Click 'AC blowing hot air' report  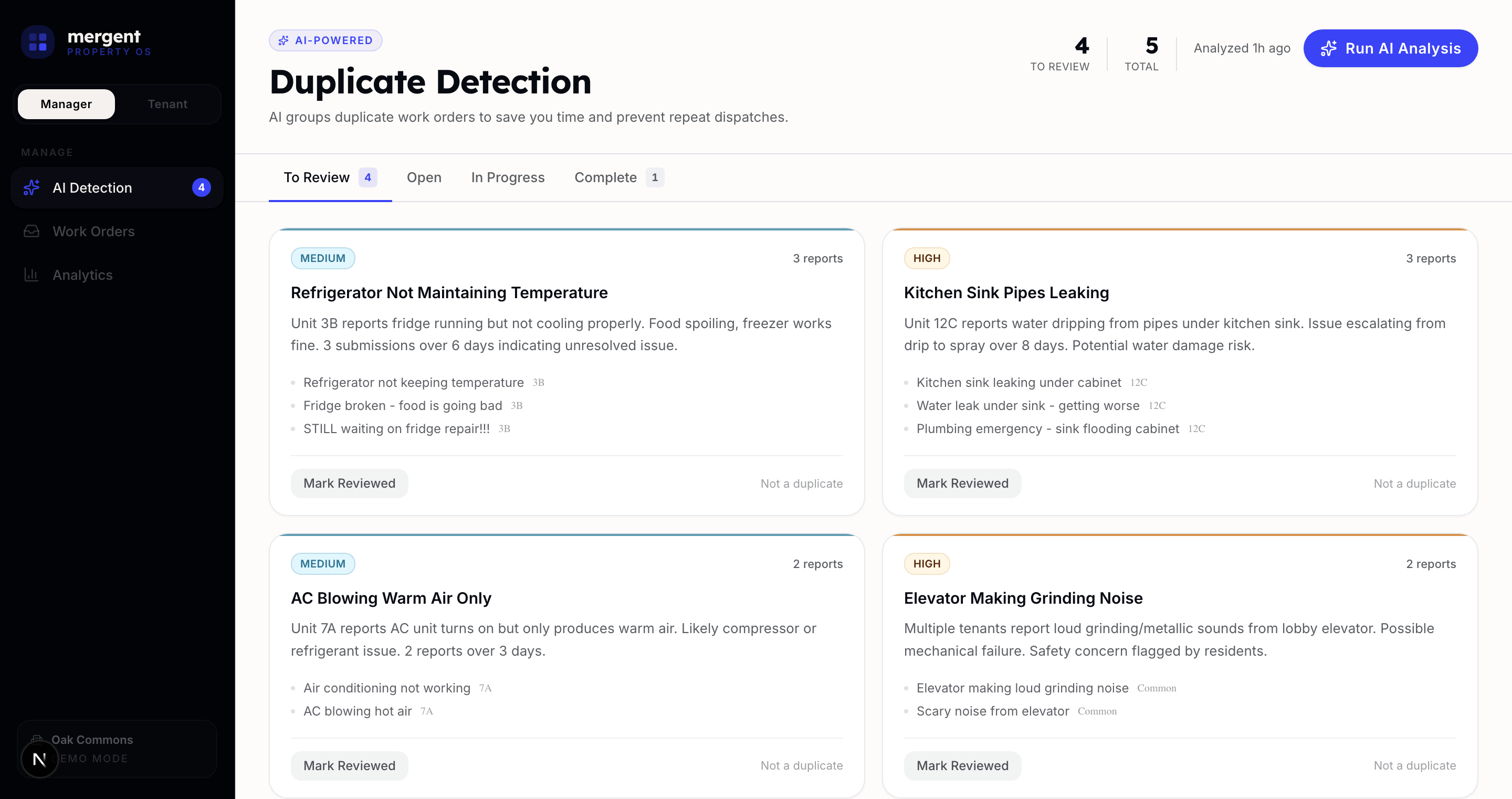point(358,711)
